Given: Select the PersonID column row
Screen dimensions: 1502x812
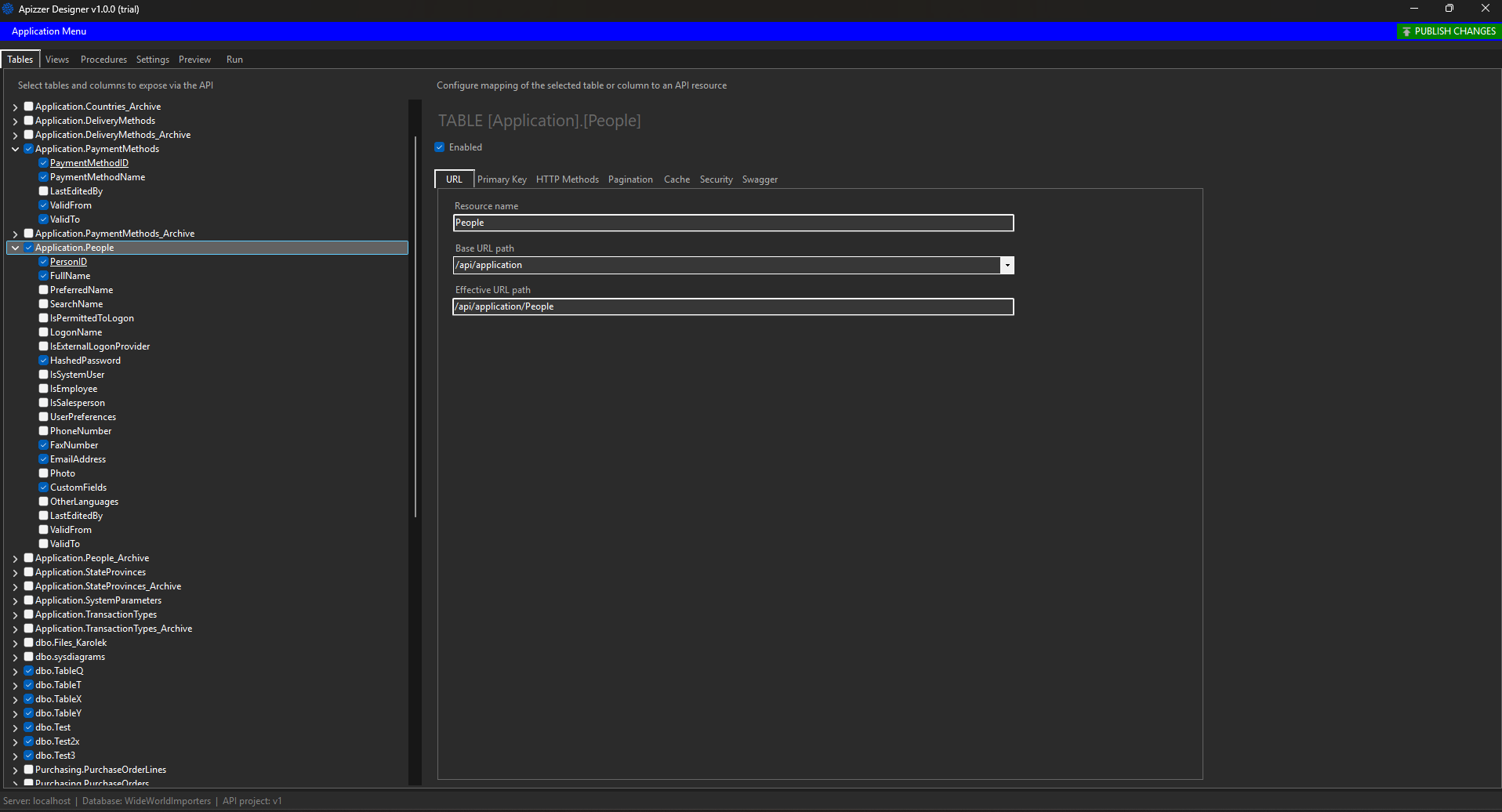Looking at the screenshot, I should [x=68, y=262].
